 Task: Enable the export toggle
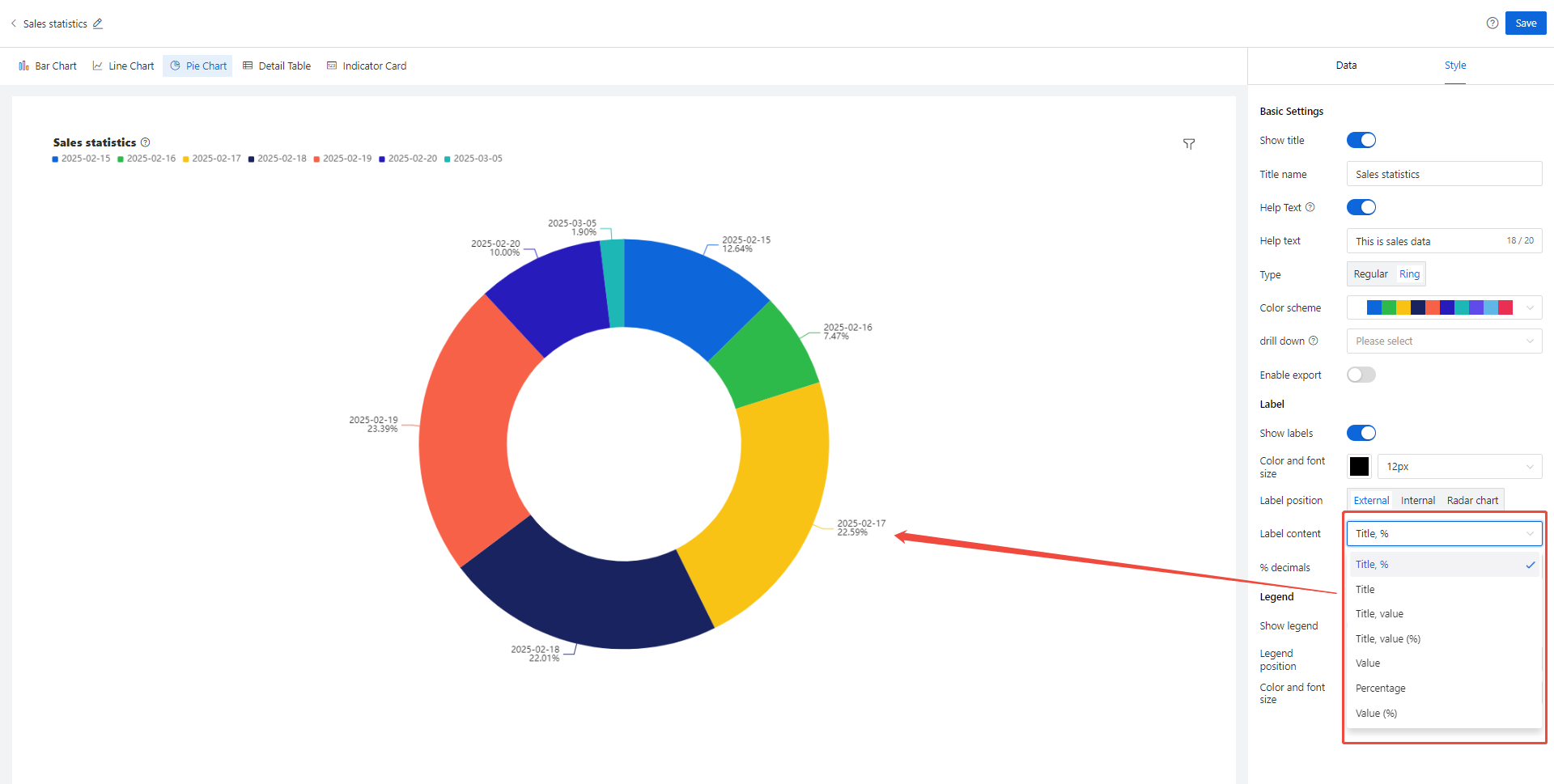coord(1361,375)
